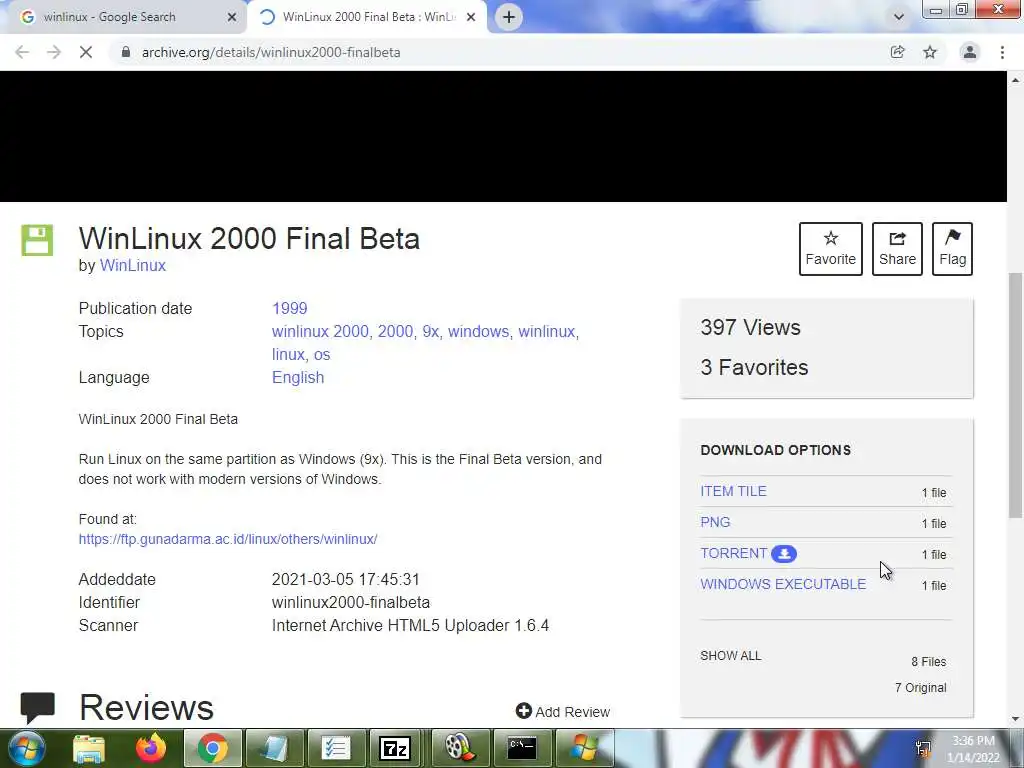Click the Flag button
The height and width of the screenshot is (768, 1024).
tap(952, 249)
